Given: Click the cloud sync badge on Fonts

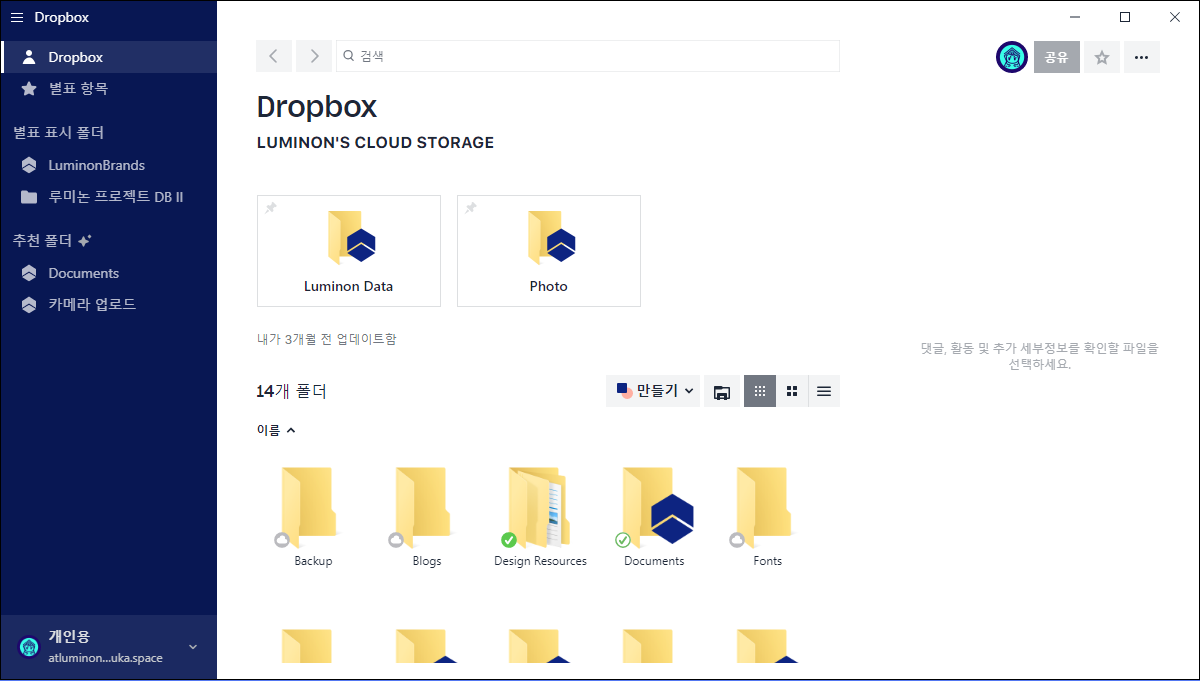Looking at the screenshot, I should [737, 540].
